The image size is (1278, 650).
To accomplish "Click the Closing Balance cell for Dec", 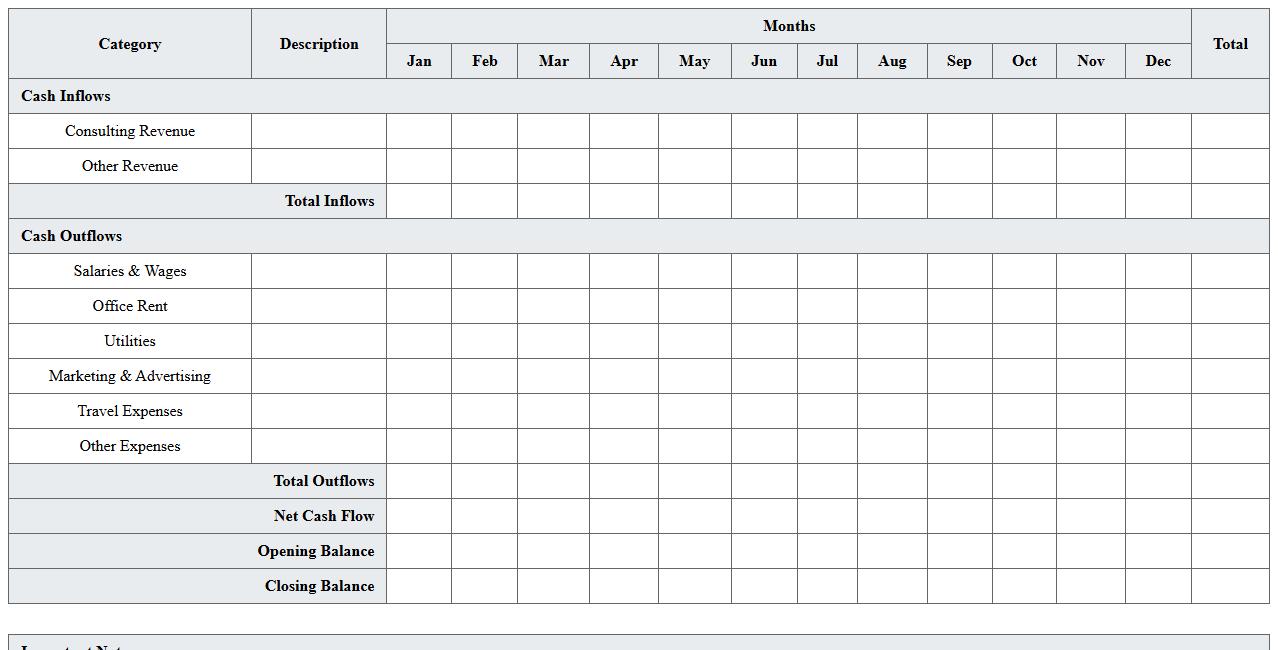I will coord(1158,586).
